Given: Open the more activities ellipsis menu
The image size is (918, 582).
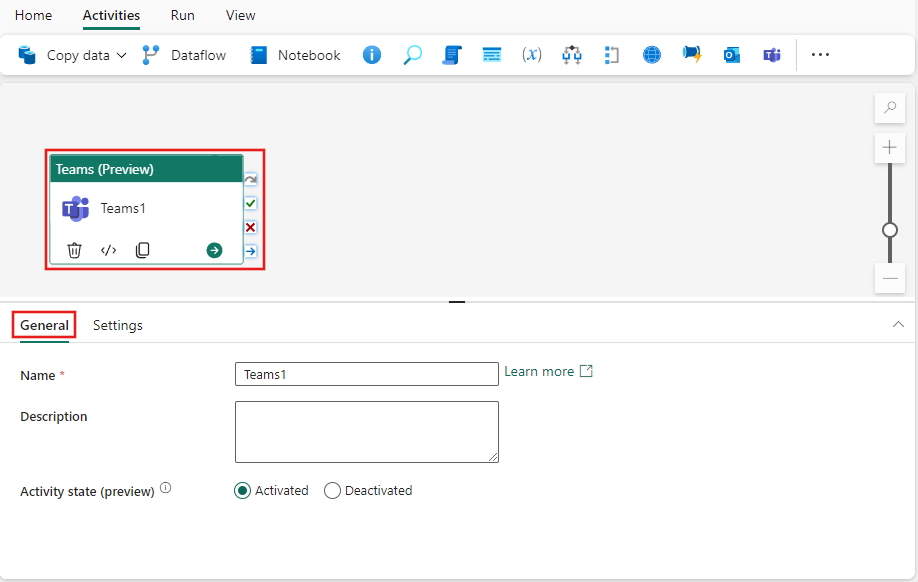Looking at the screenshot, I should coord(820,54).
